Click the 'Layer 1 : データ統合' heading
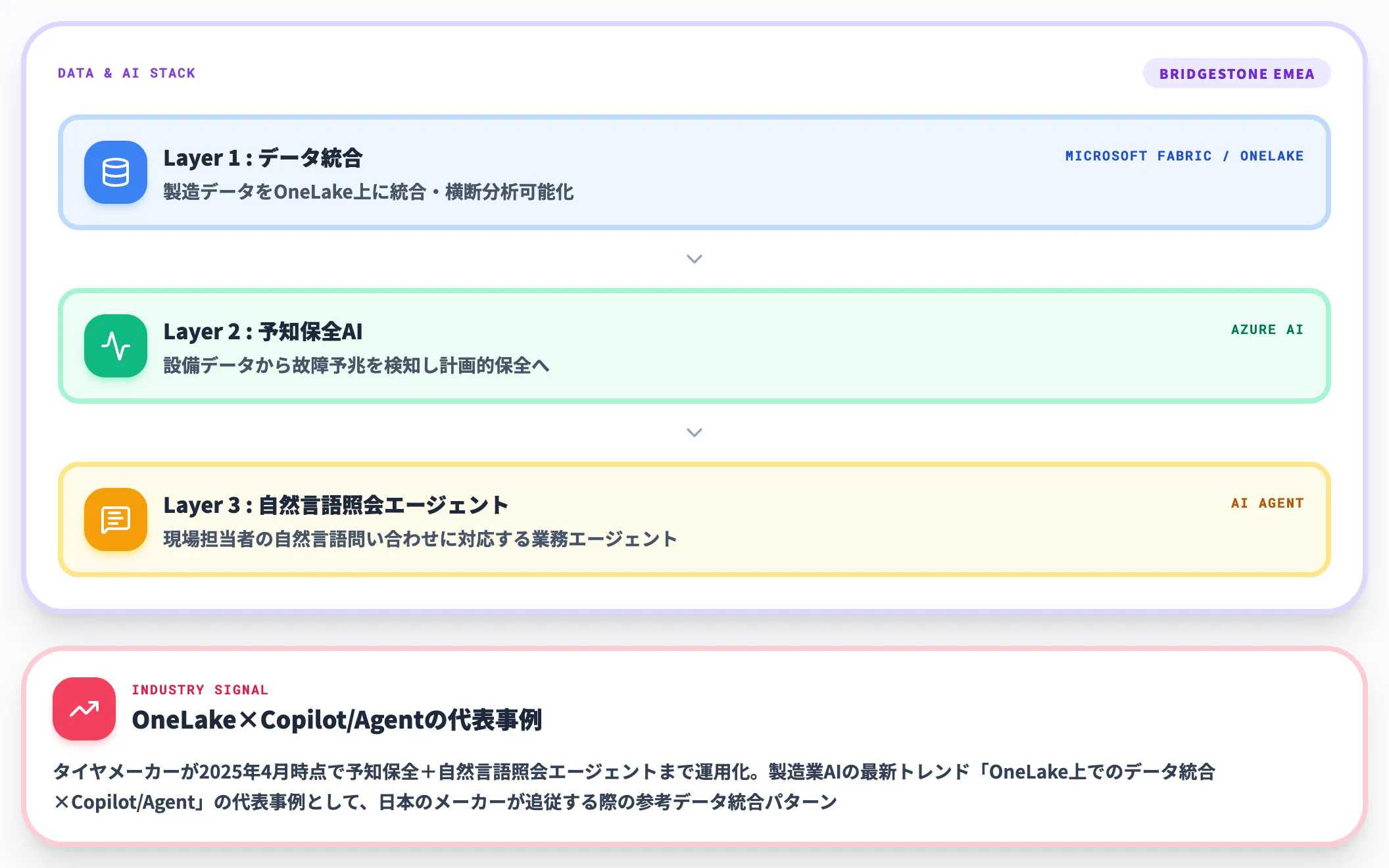 [263, 158]
